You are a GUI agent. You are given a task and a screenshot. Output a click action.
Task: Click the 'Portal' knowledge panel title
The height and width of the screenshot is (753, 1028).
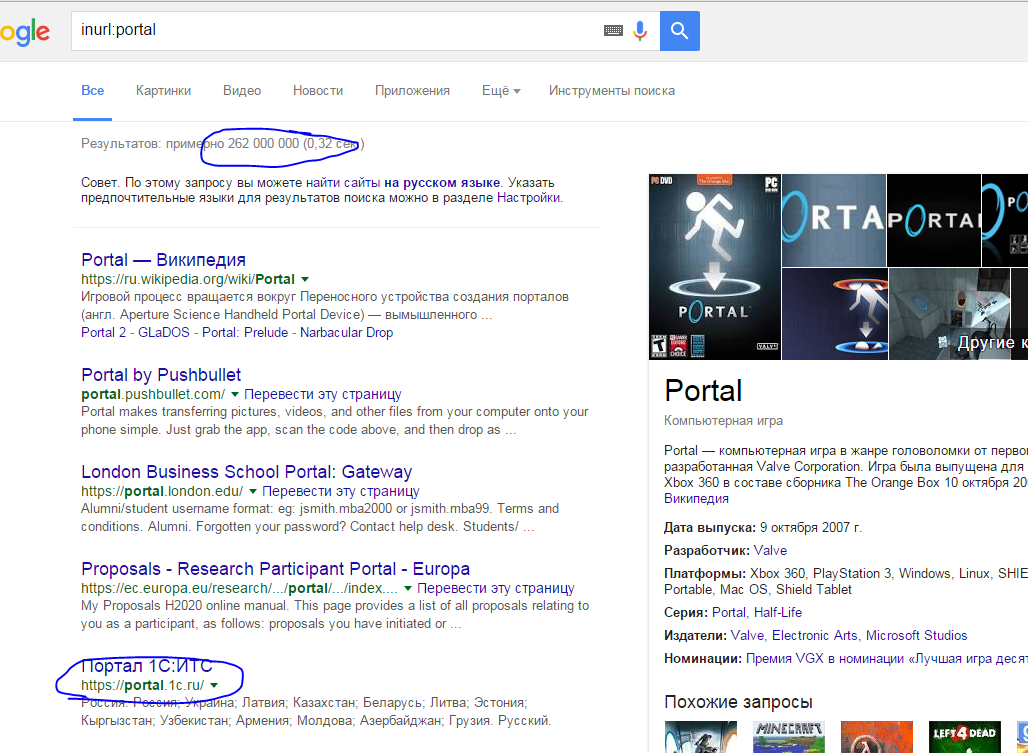point(703,391)
